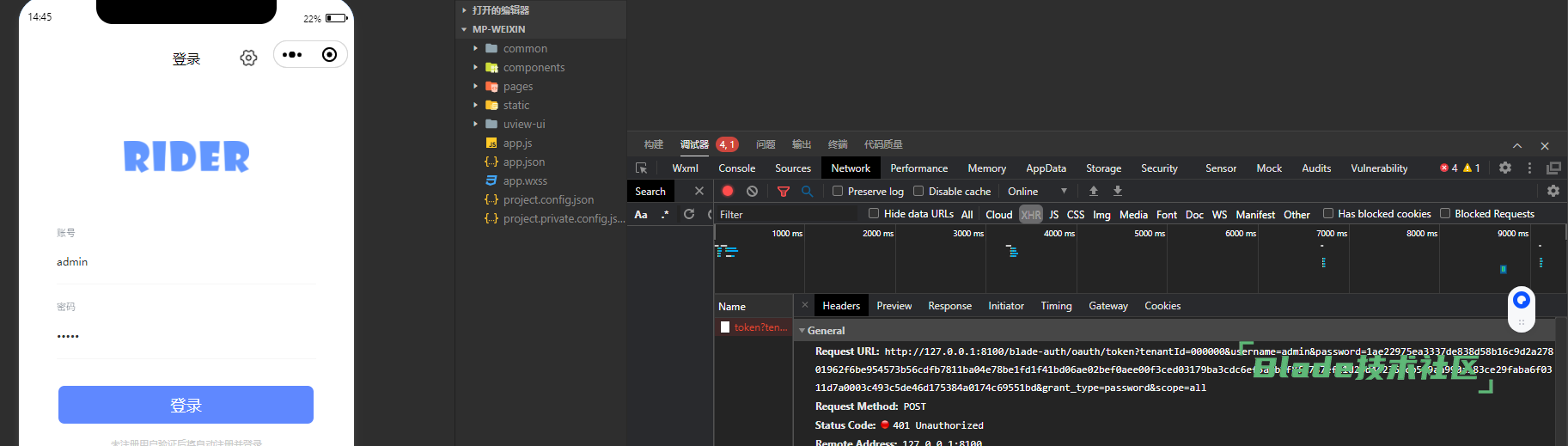Viewport: 1568px width, 446px height.
Task: Activate the element inspector picker in DevTools
Action: tap(641, 168)
